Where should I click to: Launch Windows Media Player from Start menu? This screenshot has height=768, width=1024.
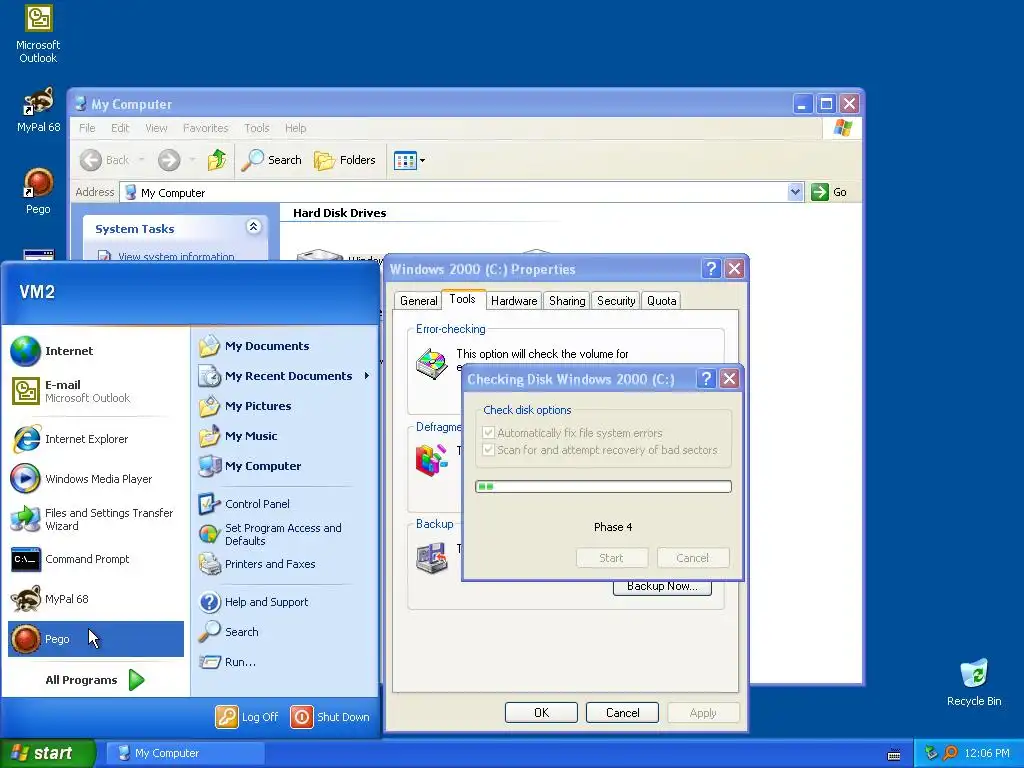click(x=96, y=479)
